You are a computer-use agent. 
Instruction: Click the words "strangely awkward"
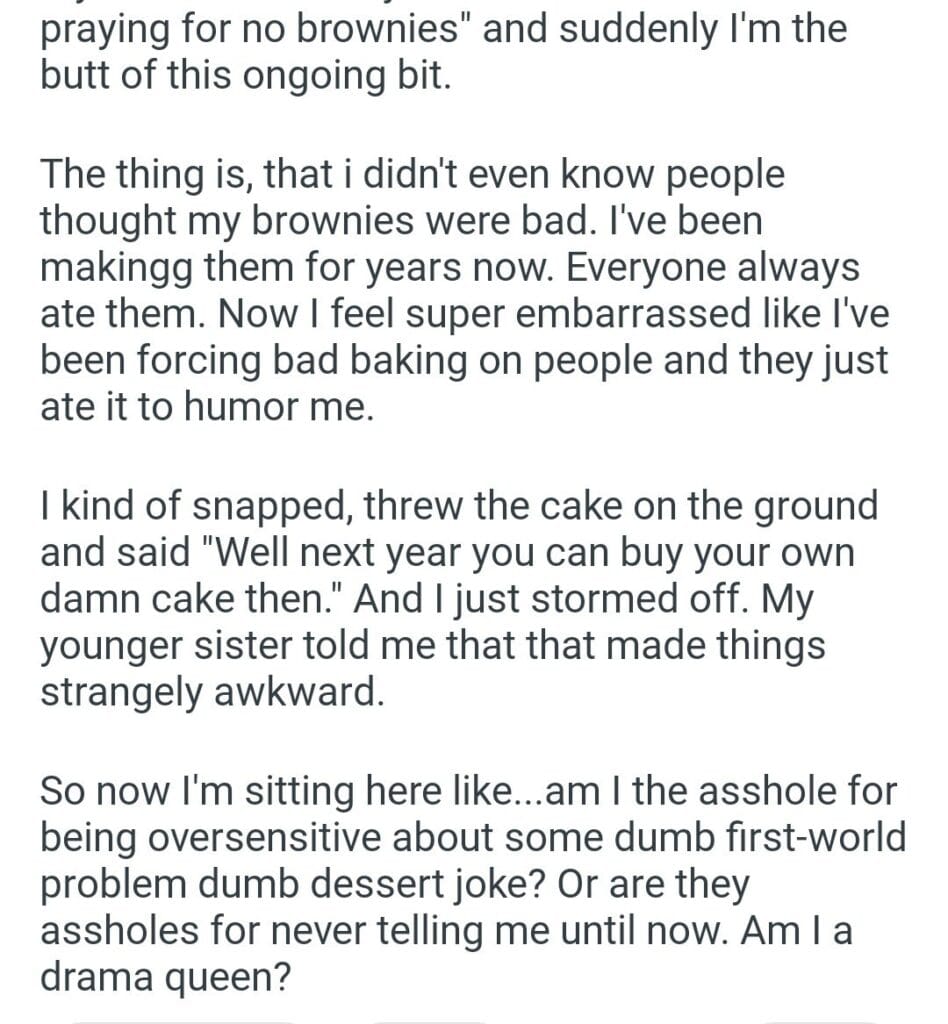coord(211,692)
